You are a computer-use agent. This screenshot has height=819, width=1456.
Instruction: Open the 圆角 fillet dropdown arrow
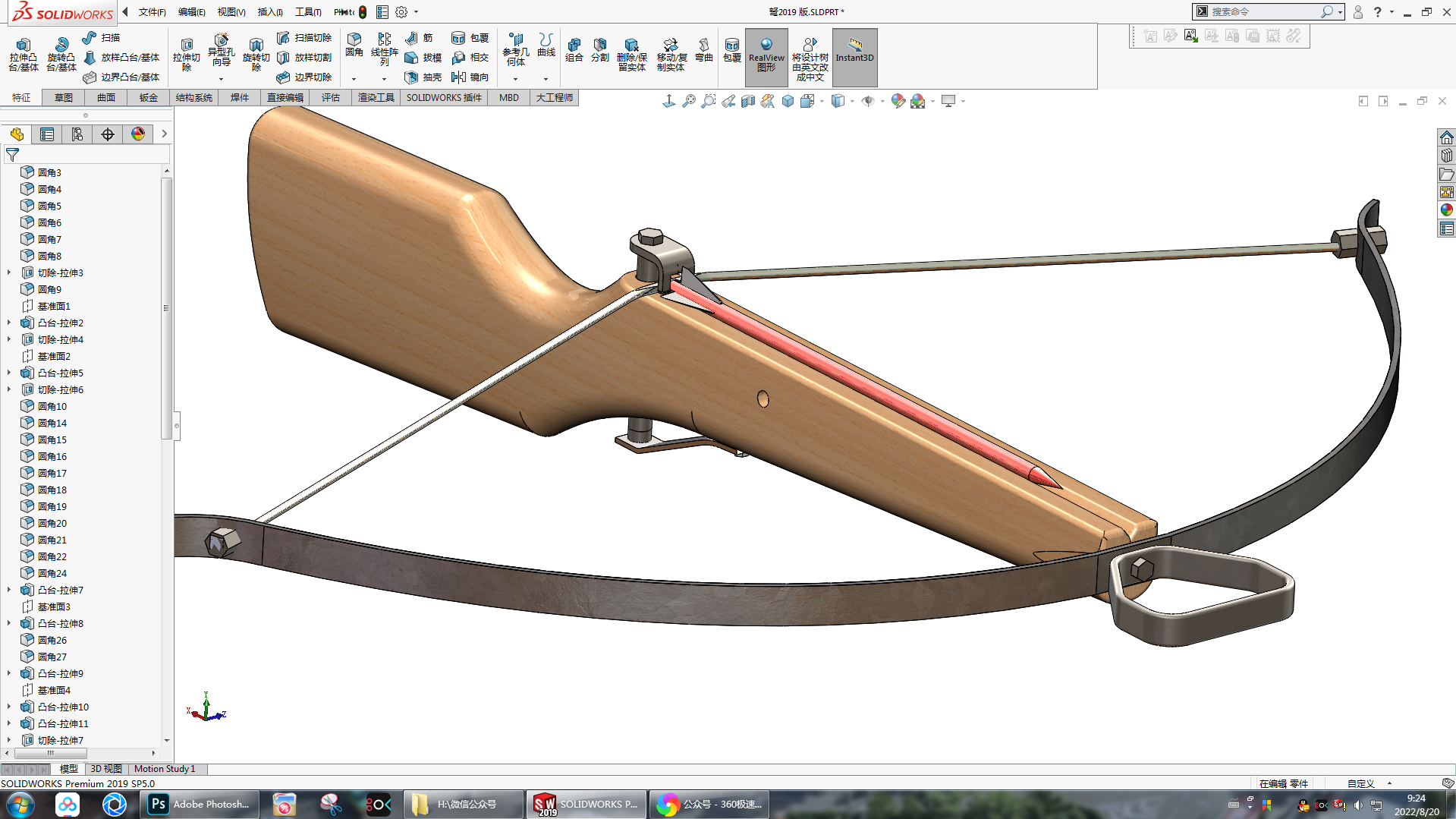point(354,79)
